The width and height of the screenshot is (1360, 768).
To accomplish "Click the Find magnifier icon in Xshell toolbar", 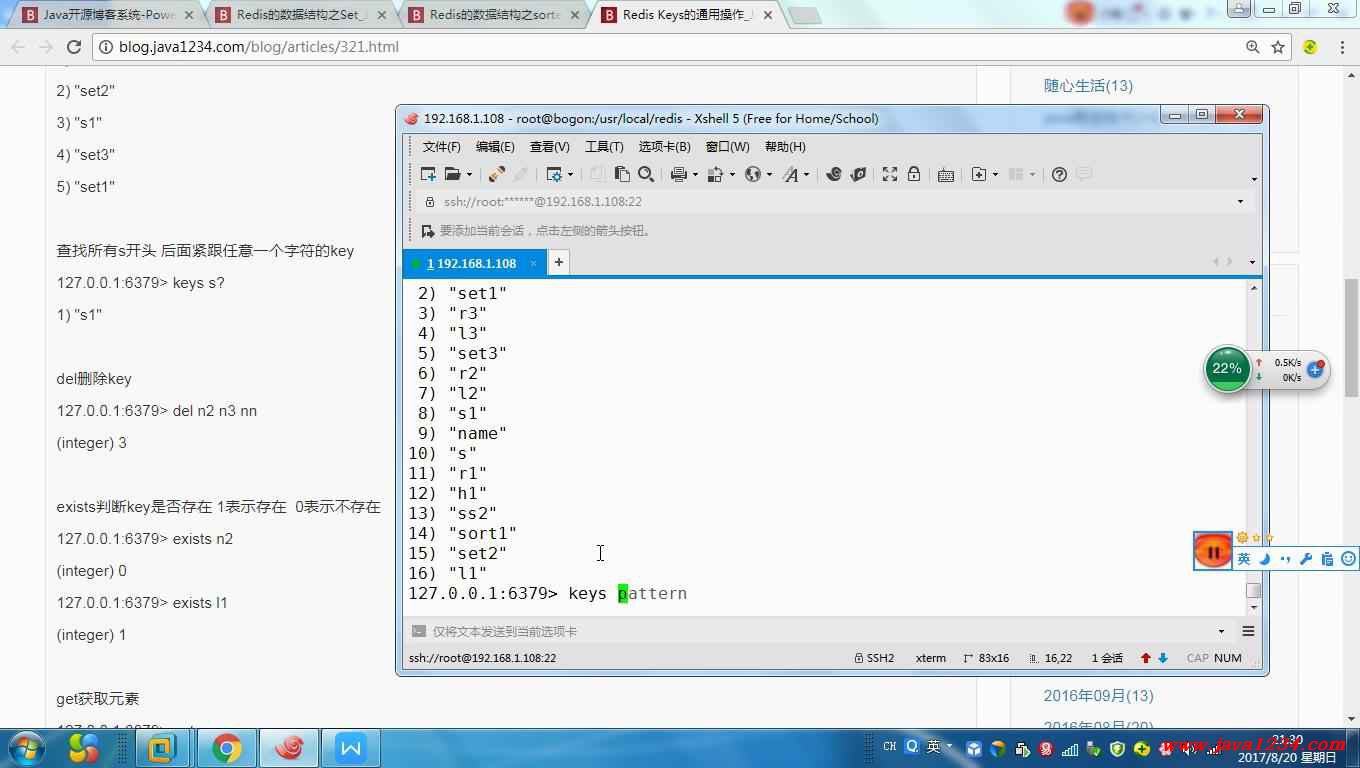I will (x=646, y=174).
